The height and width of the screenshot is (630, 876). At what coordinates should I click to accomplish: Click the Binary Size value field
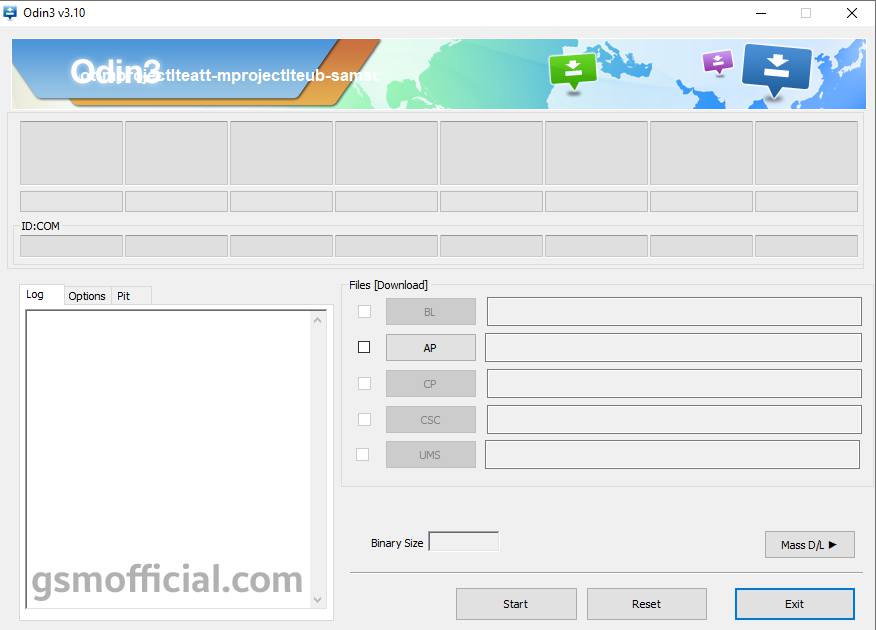click(x=464, y=541)
